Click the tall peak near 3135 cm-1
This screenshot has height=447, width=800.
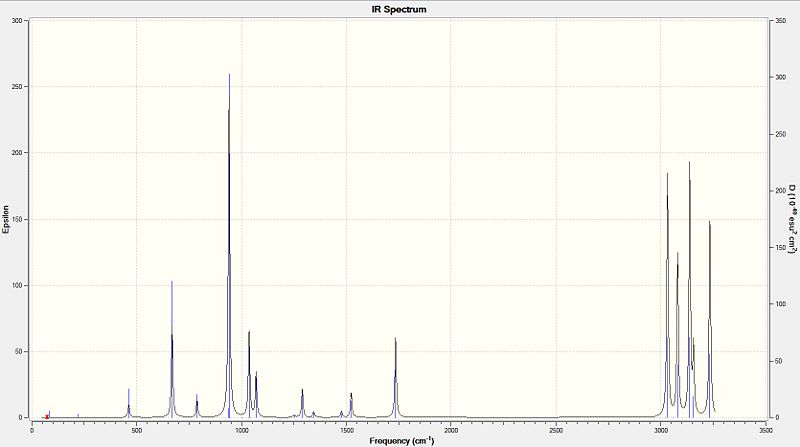coord(689,289)
